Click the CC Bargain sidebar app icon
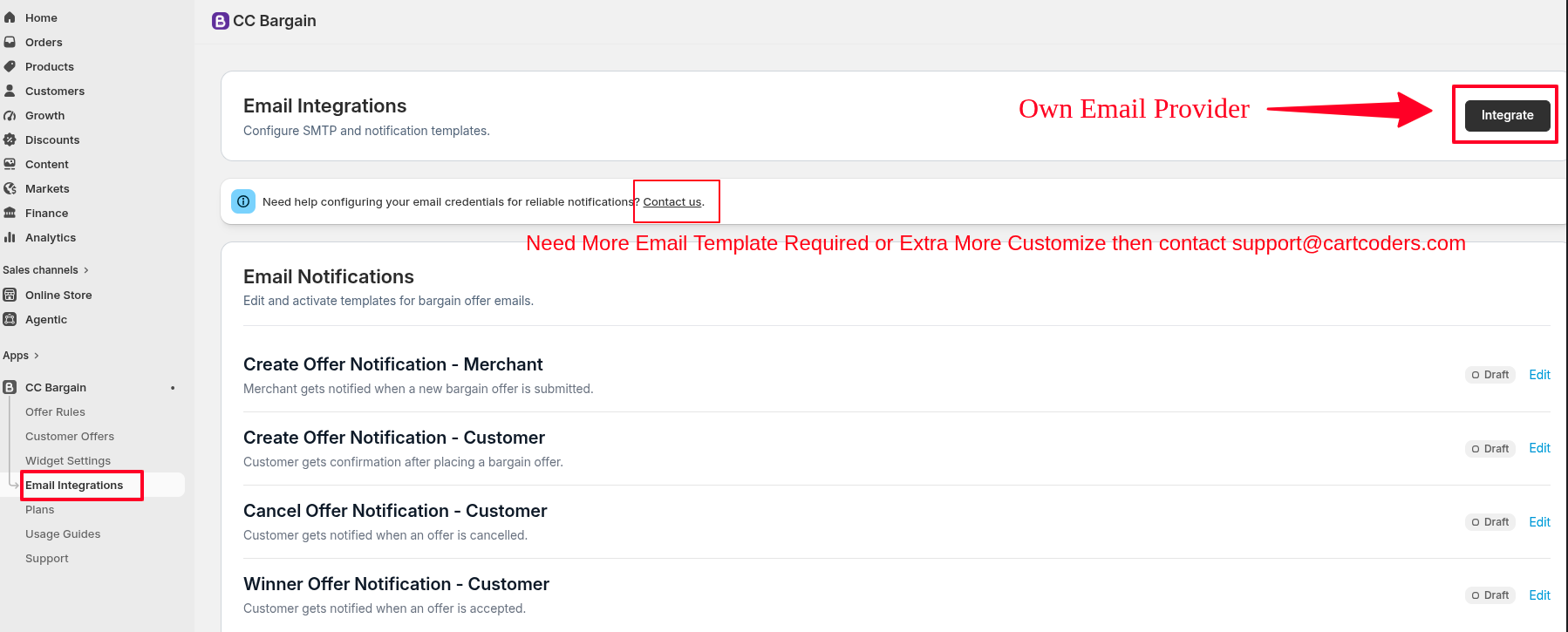Viewport: 1568px width, 632px height. (x=10, y=387)
